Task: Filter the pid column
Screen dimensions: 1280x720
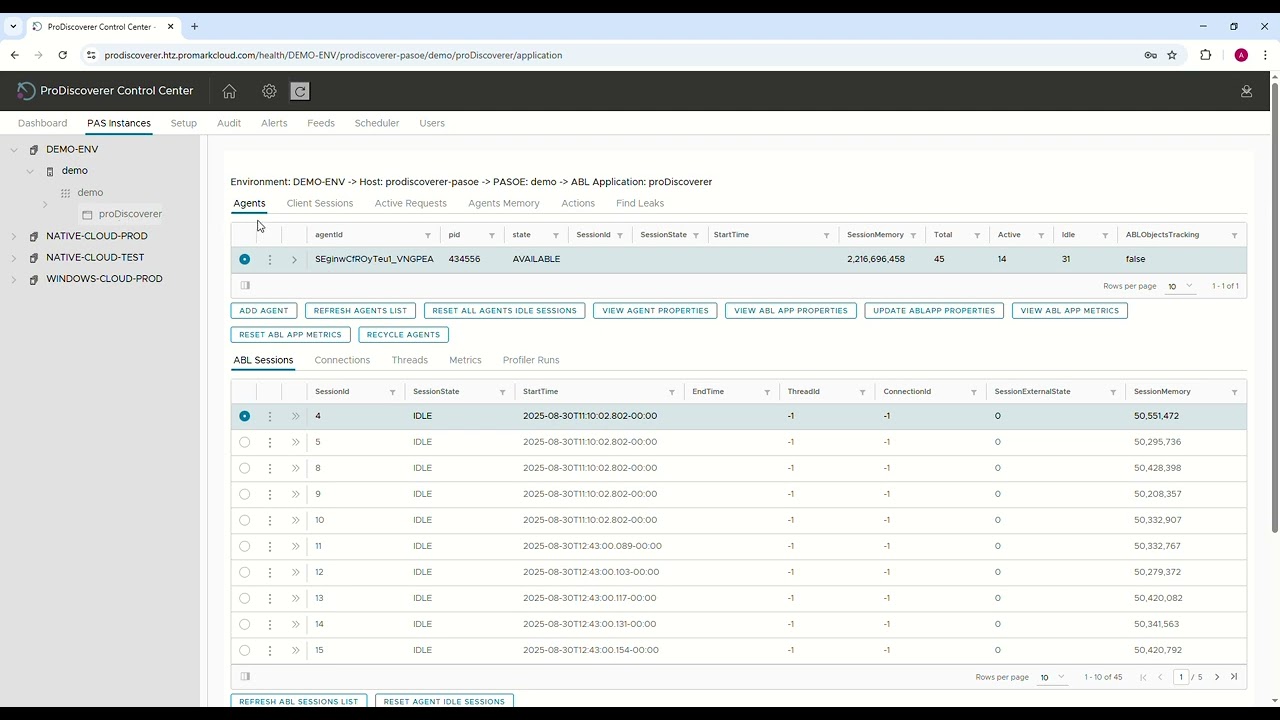Action: (492, 235)
